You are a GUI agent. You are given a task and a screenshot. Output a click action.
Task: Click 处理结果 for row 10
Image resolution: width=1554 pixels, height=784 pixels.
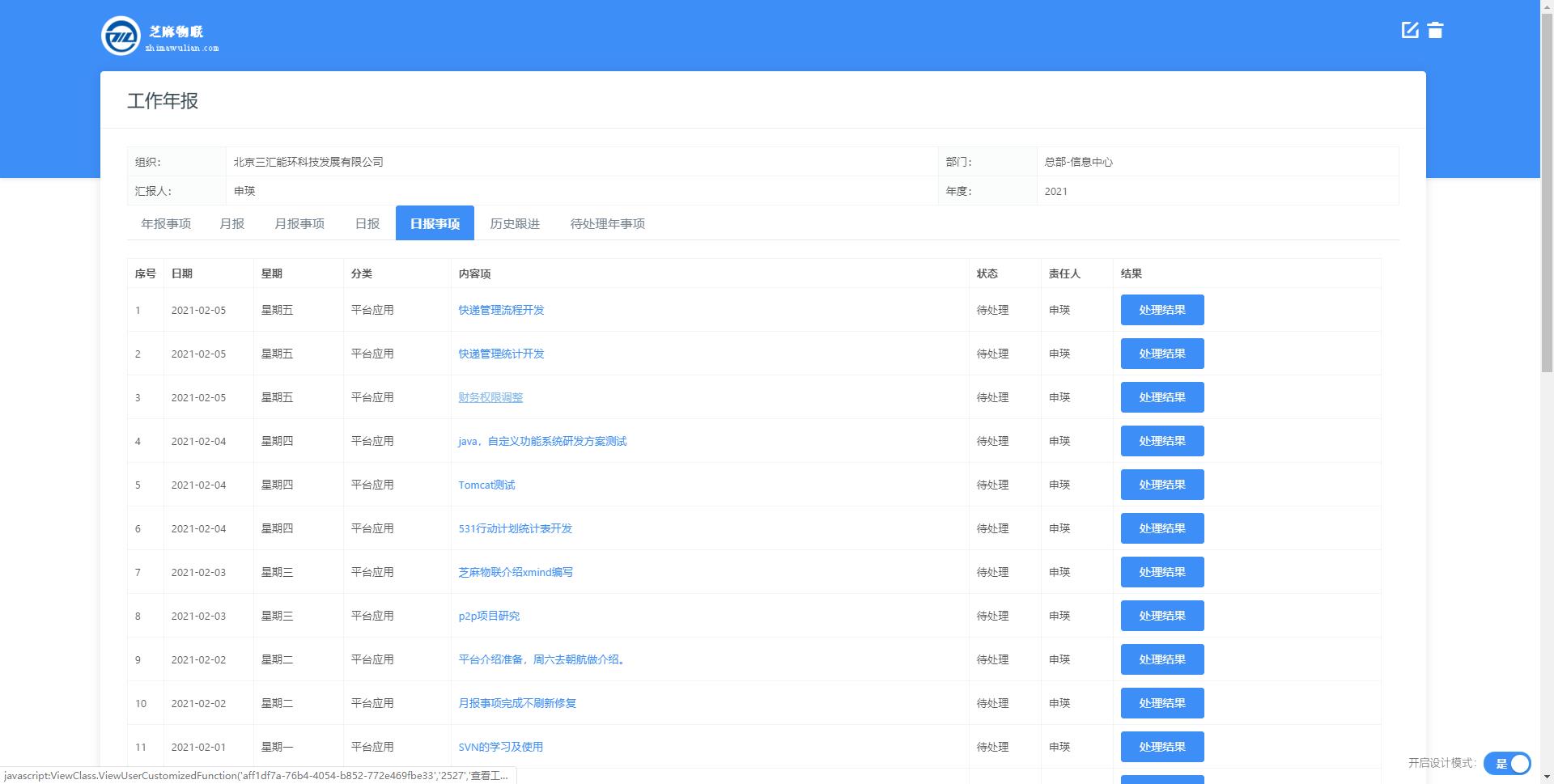1162,703
